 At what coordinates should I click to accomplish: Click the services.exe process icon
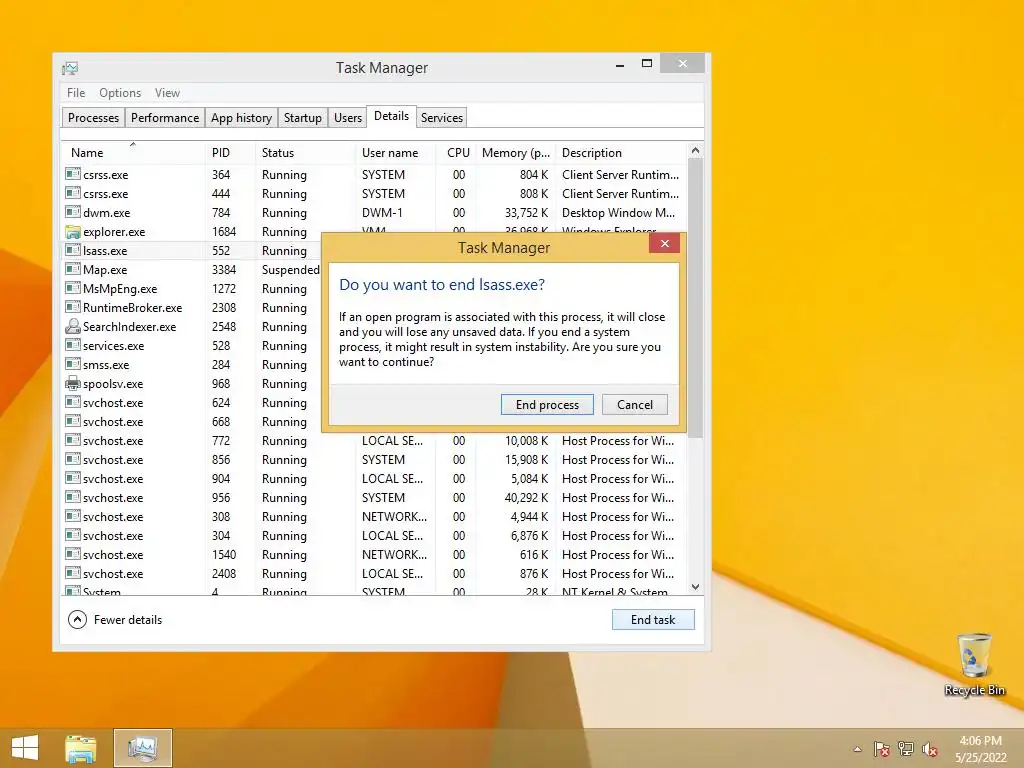[x=72, y=345]
